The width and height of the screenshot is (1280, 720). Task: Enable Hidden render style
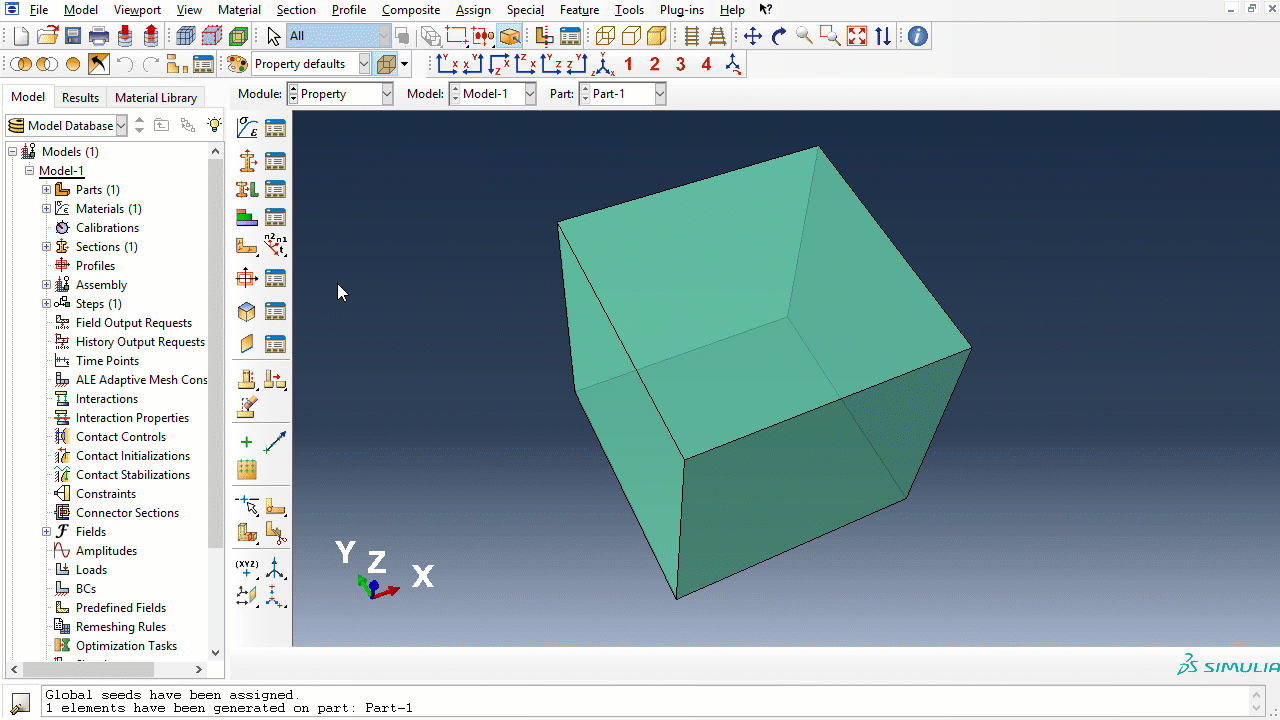631,36
